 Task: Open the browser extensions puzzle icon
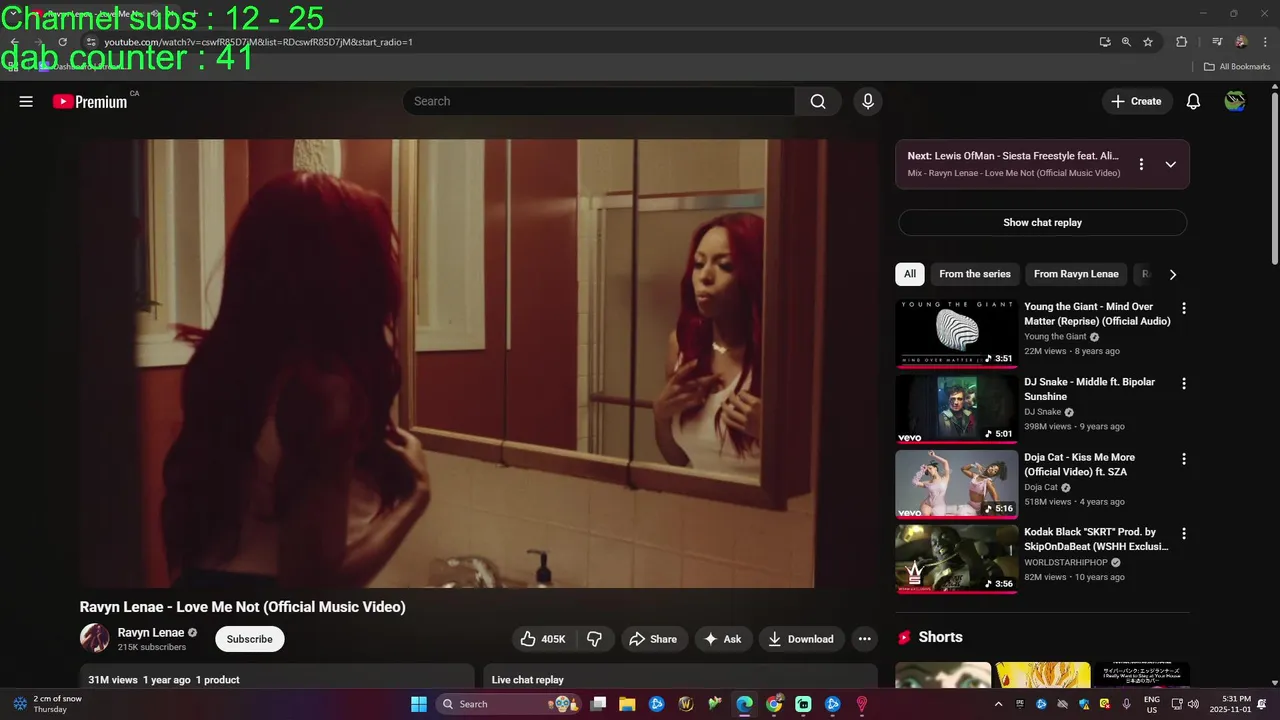pos(1181,42)
